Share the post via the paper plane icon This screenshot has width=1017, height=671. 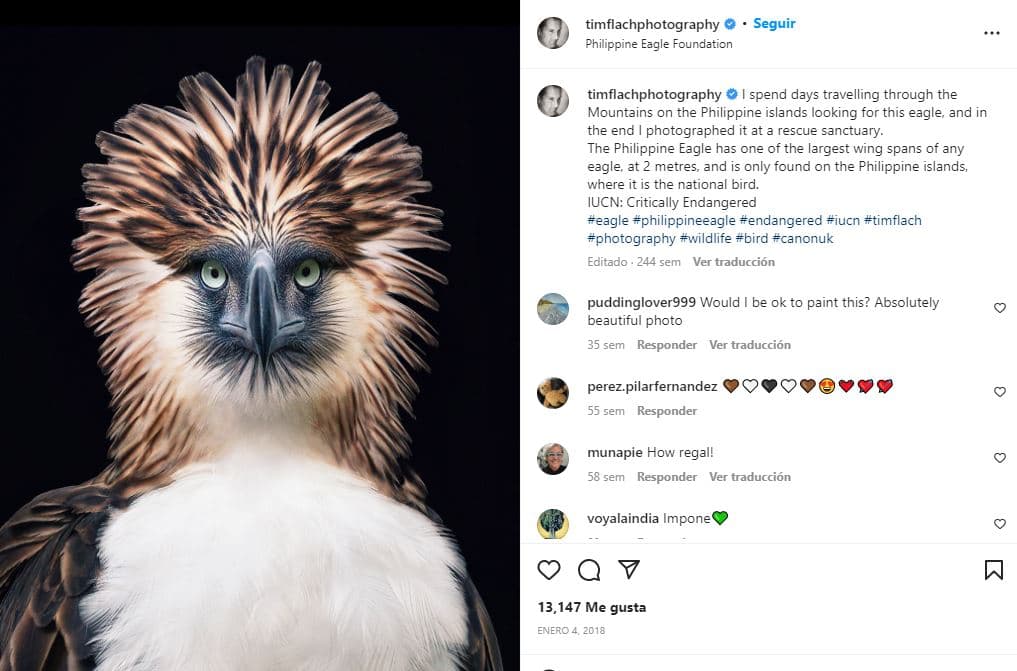[629, 569]
